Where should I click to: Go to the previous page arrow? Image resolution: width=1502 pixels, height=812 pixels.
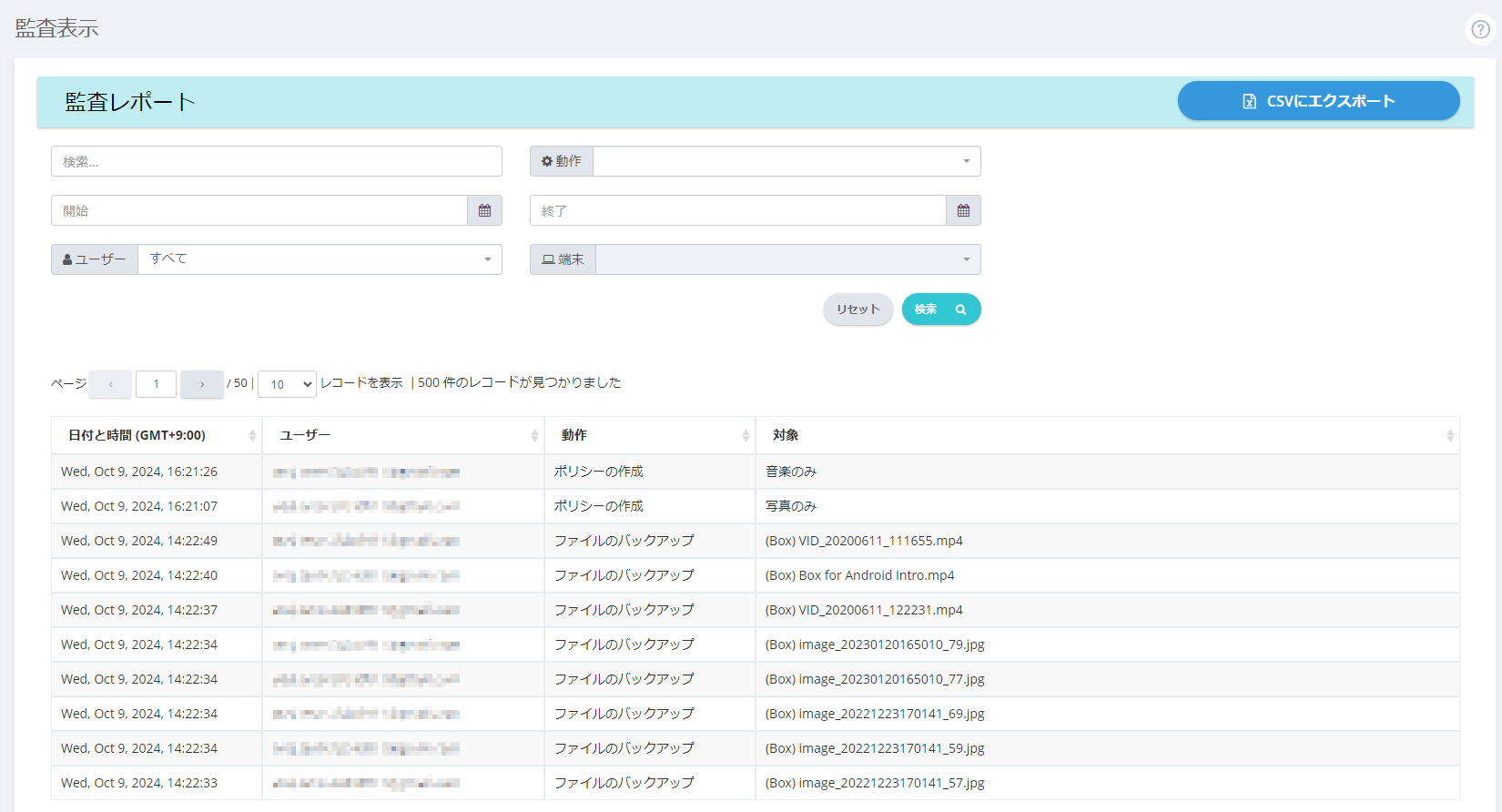(x=111, y=384)
